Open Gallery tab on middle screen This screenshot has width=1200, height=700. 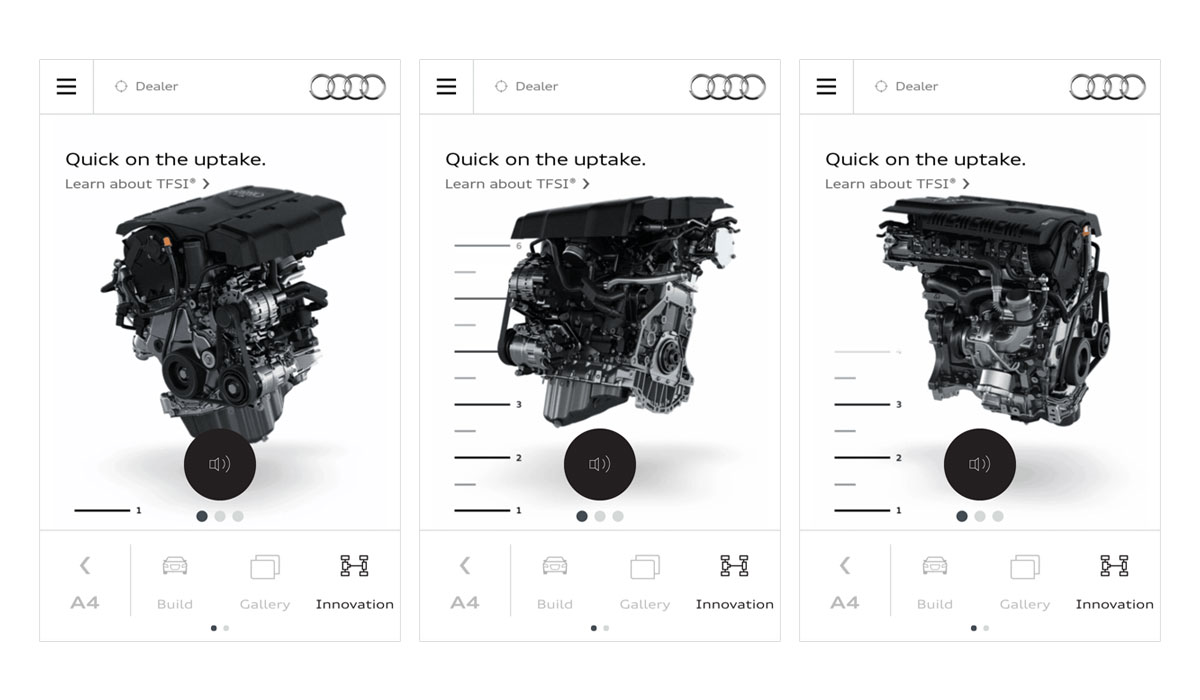645,582
